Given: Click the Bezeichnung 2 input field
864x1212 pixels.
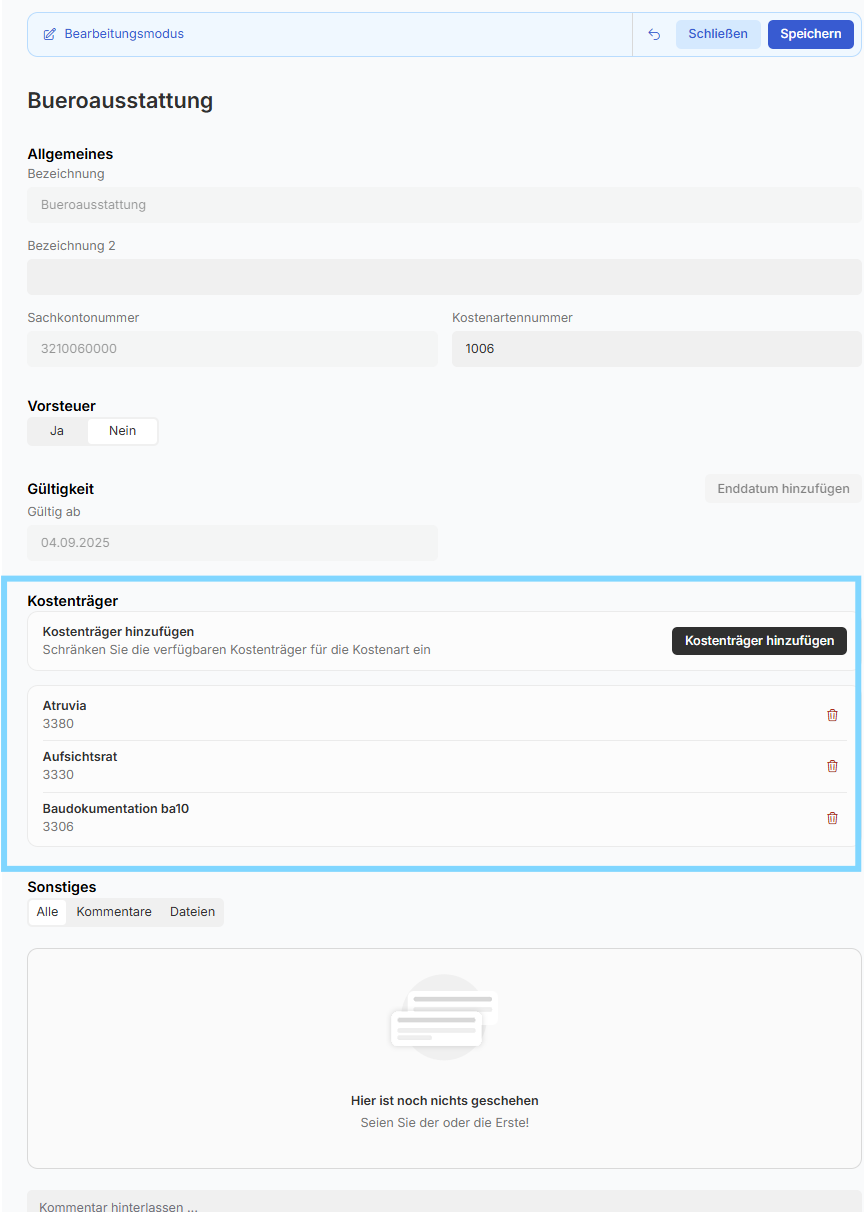Looking at the screenshot, I should pyautogui.click(x=444, y=277).
